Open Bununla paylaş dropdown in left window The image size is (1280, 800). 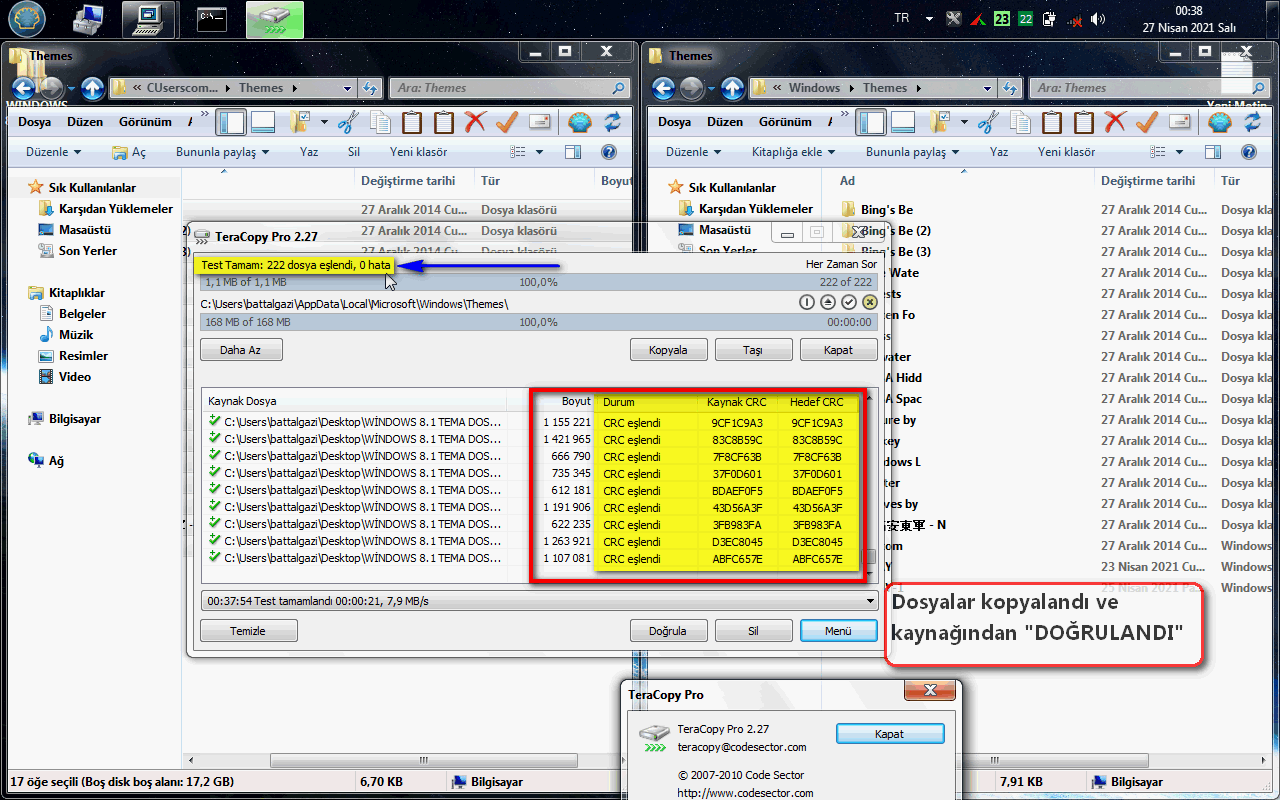click(x=223, y=152)
